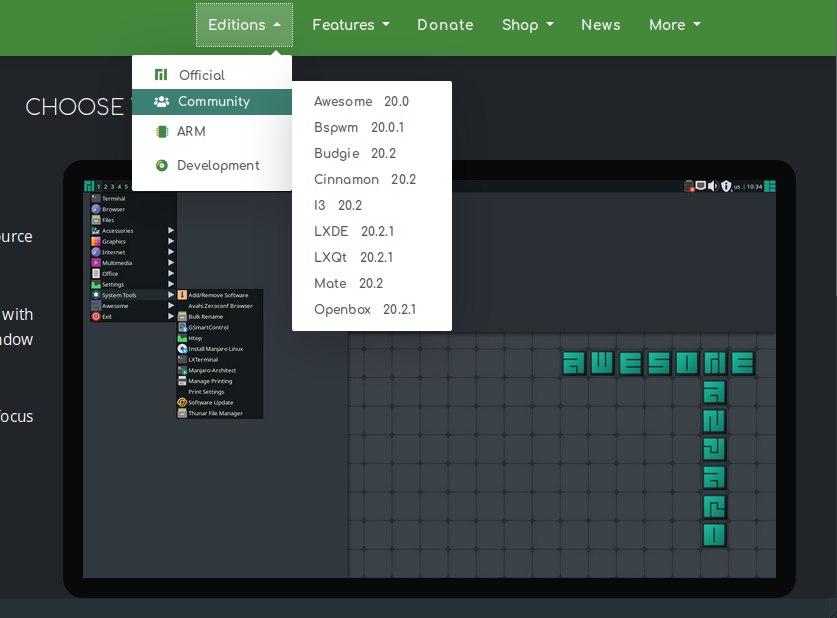This screenshot has width=837, height=618.
Task: Click shield info icon in the screenshot's tray
Action: (726, 186)
